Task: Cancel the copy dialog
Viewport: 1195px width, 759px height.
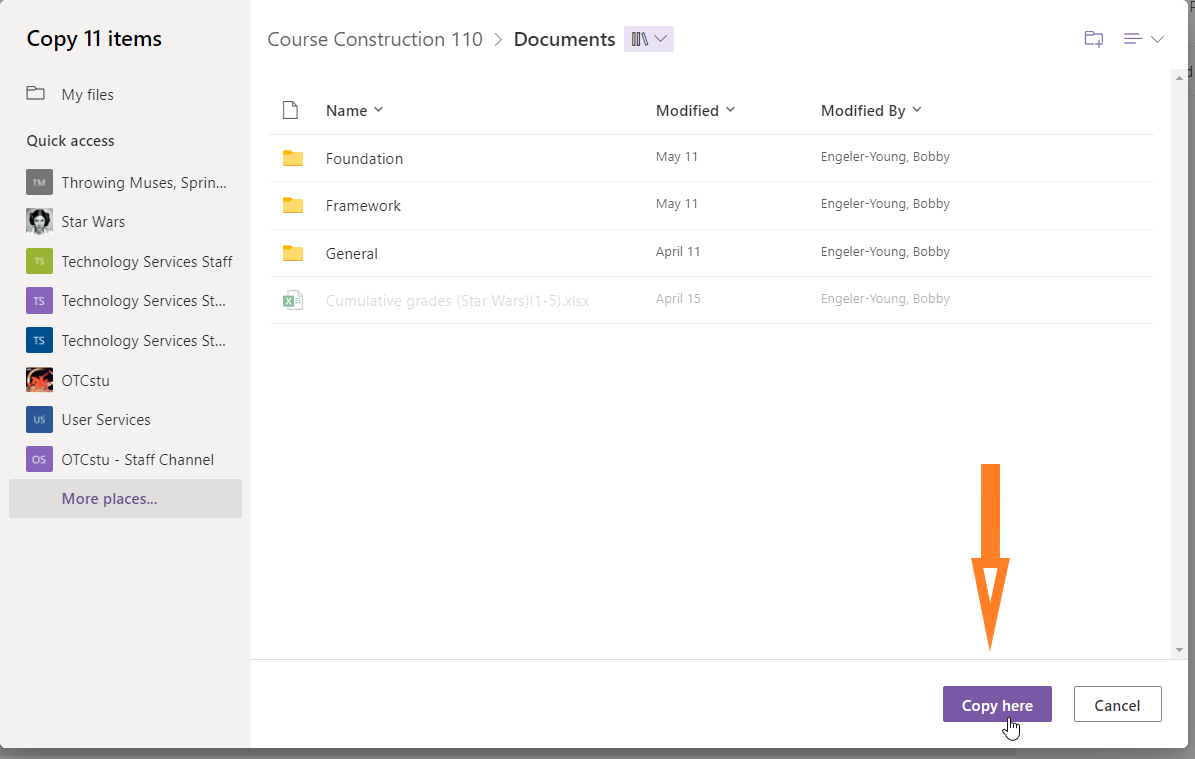Action: (x=1117, y=705)
